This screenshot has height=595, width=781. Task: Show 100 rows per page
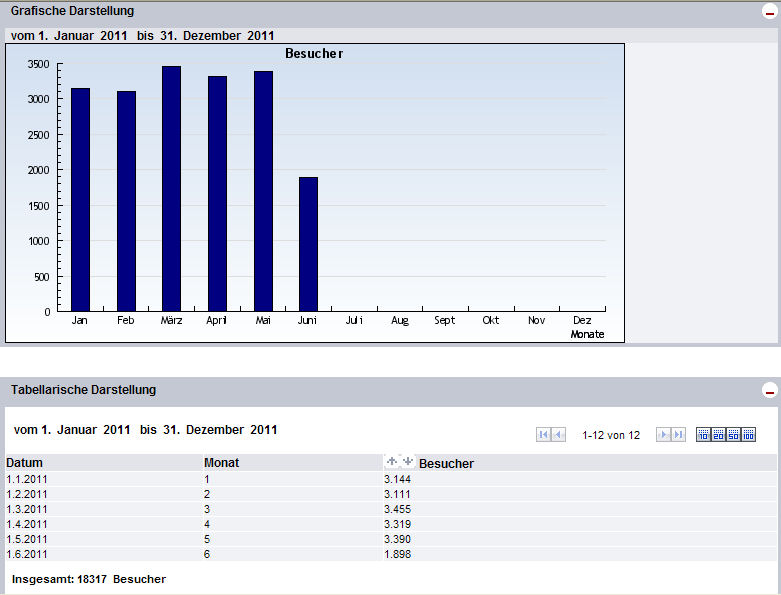tap(749, 435)
